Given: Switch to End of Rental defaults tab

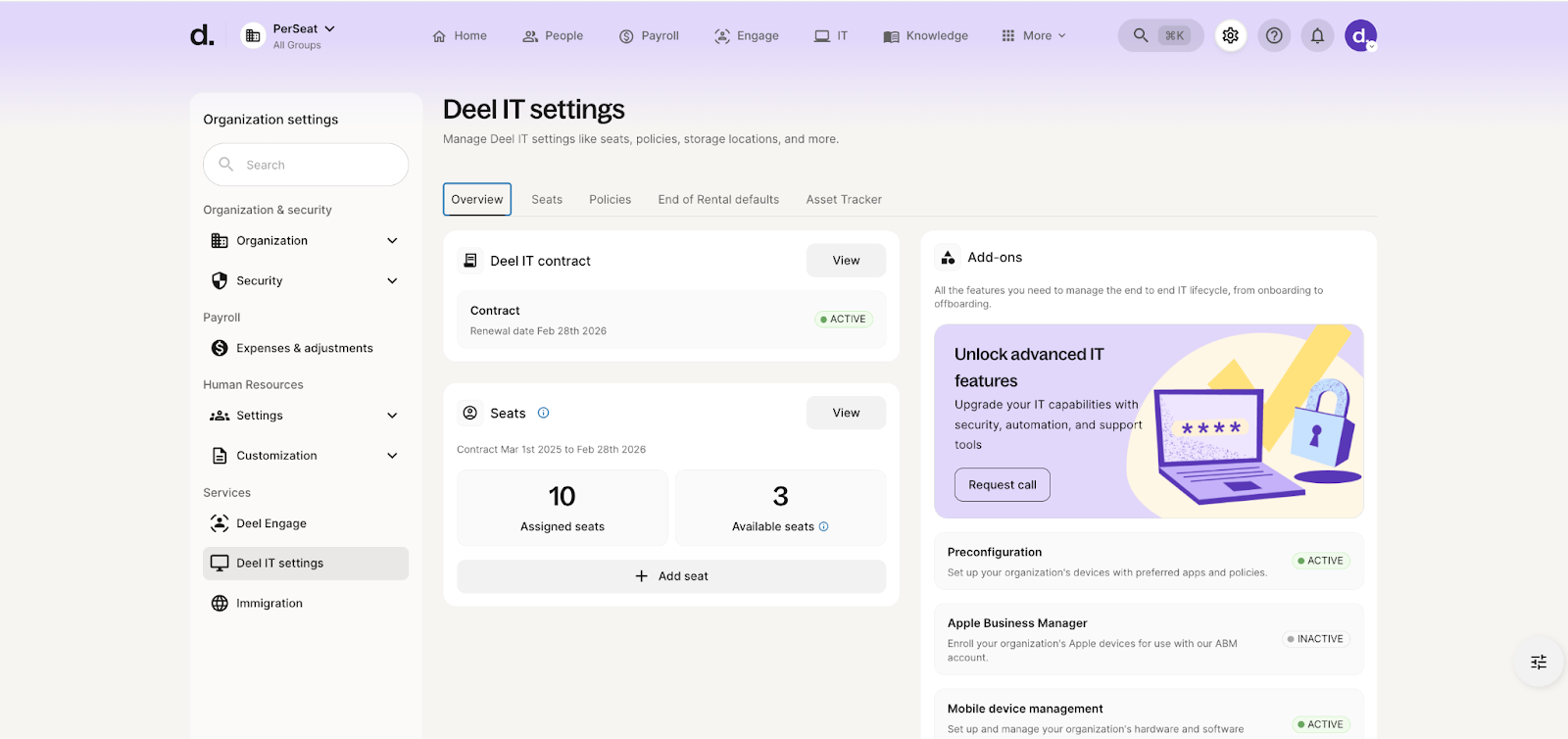Looking at the screenshot, I should click(718, 199).
